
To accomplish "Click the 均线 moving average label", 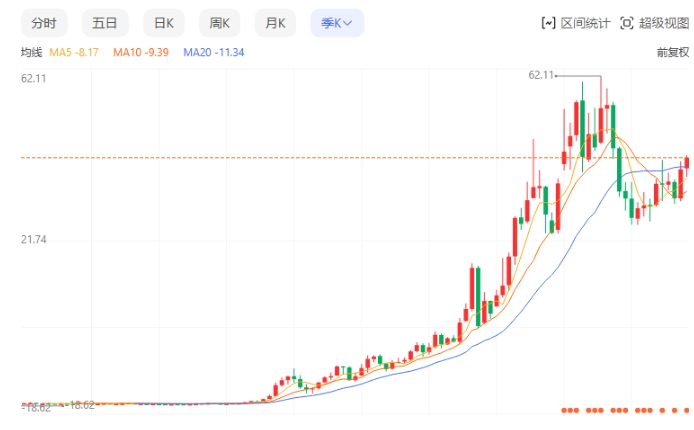I will [x=31, y=52].
